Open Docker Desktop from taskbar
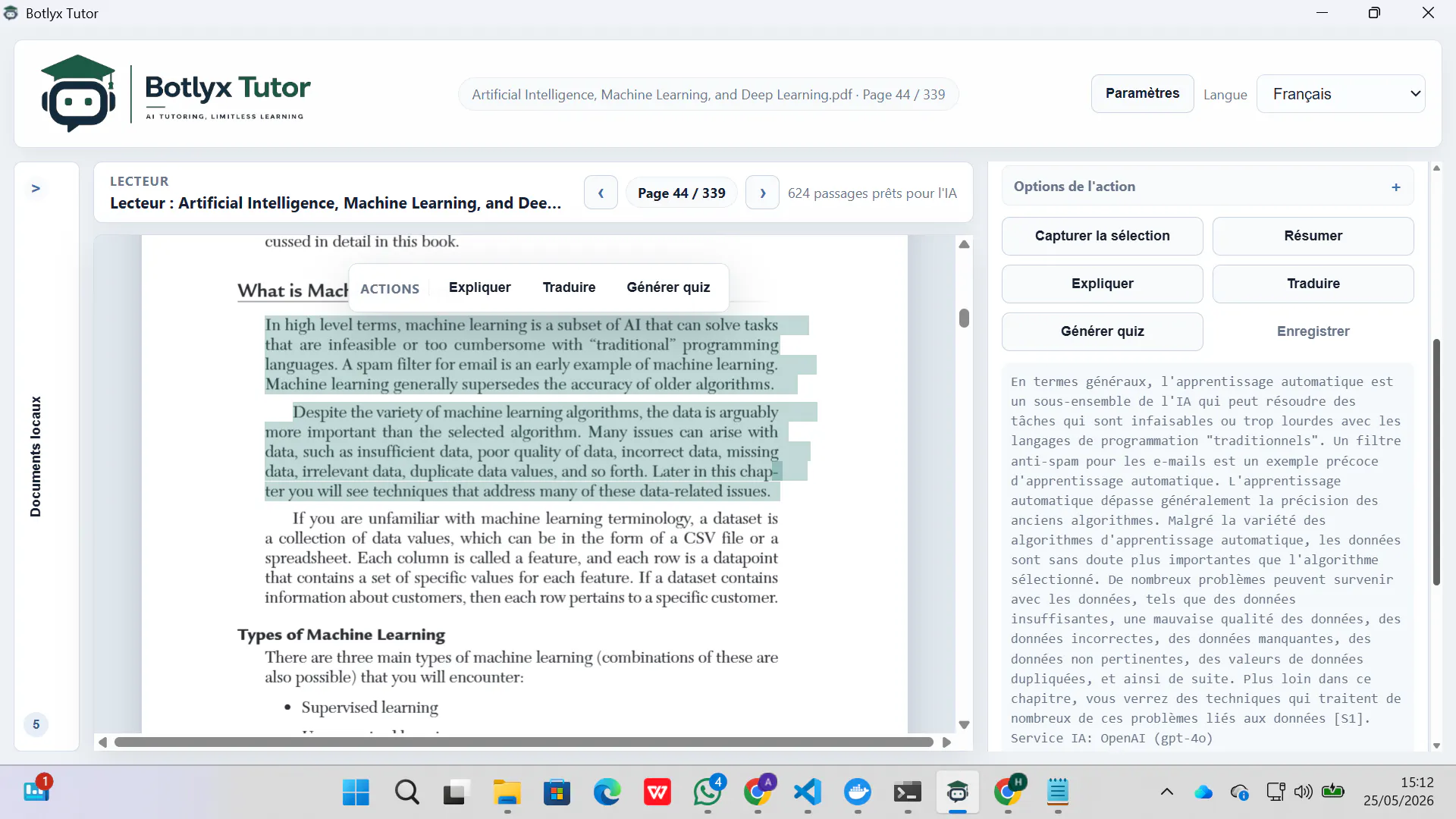 [858, 792]
